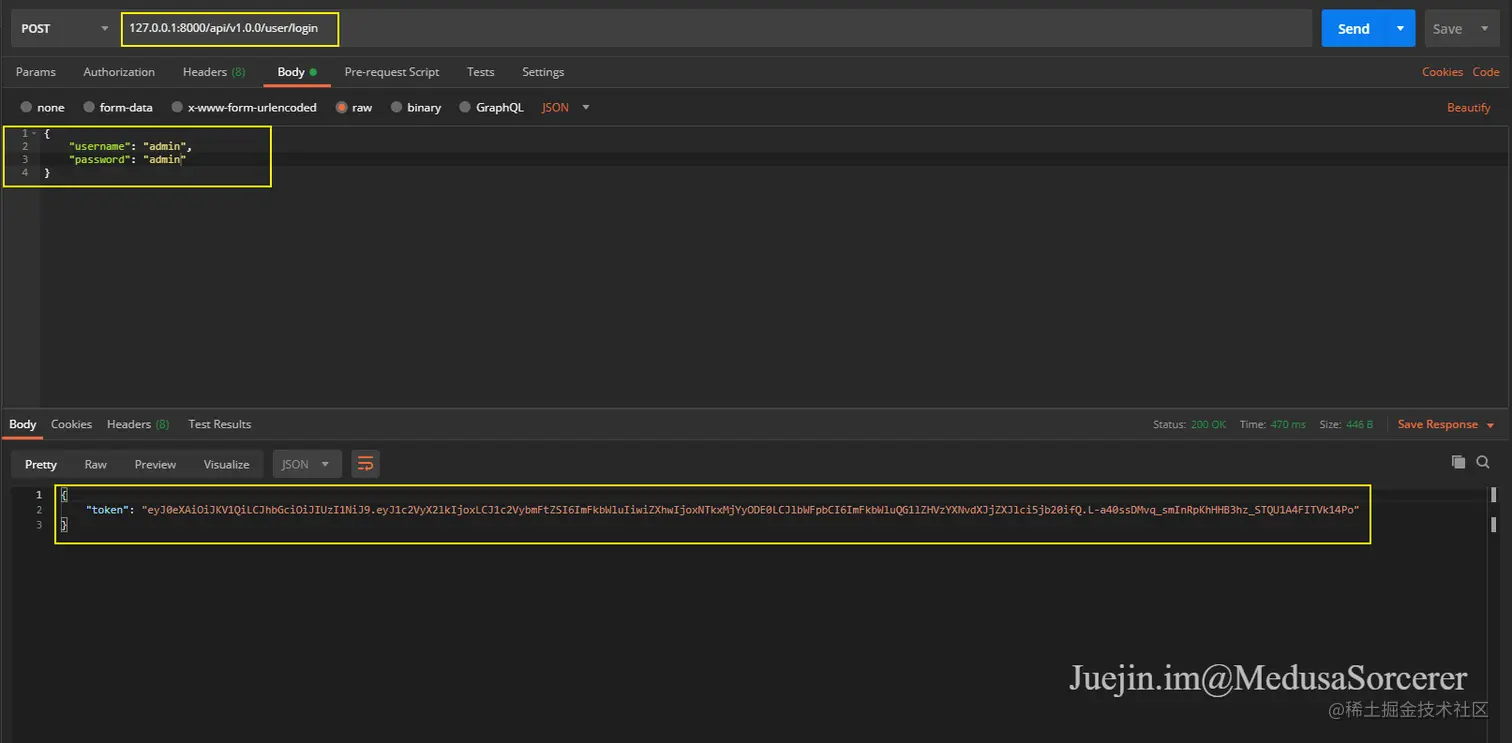
Task: Open the request Settings tab
Action: (543, 72)
